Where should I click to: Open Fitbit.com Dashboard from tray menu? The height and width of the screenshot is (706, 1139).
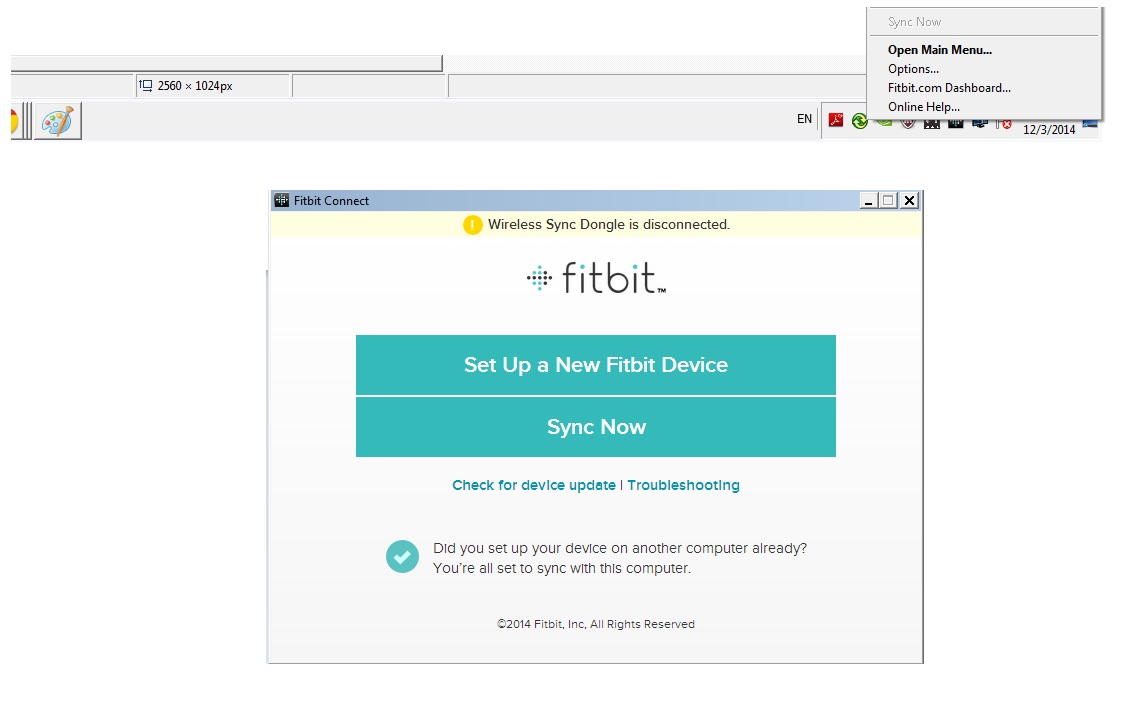949,88
